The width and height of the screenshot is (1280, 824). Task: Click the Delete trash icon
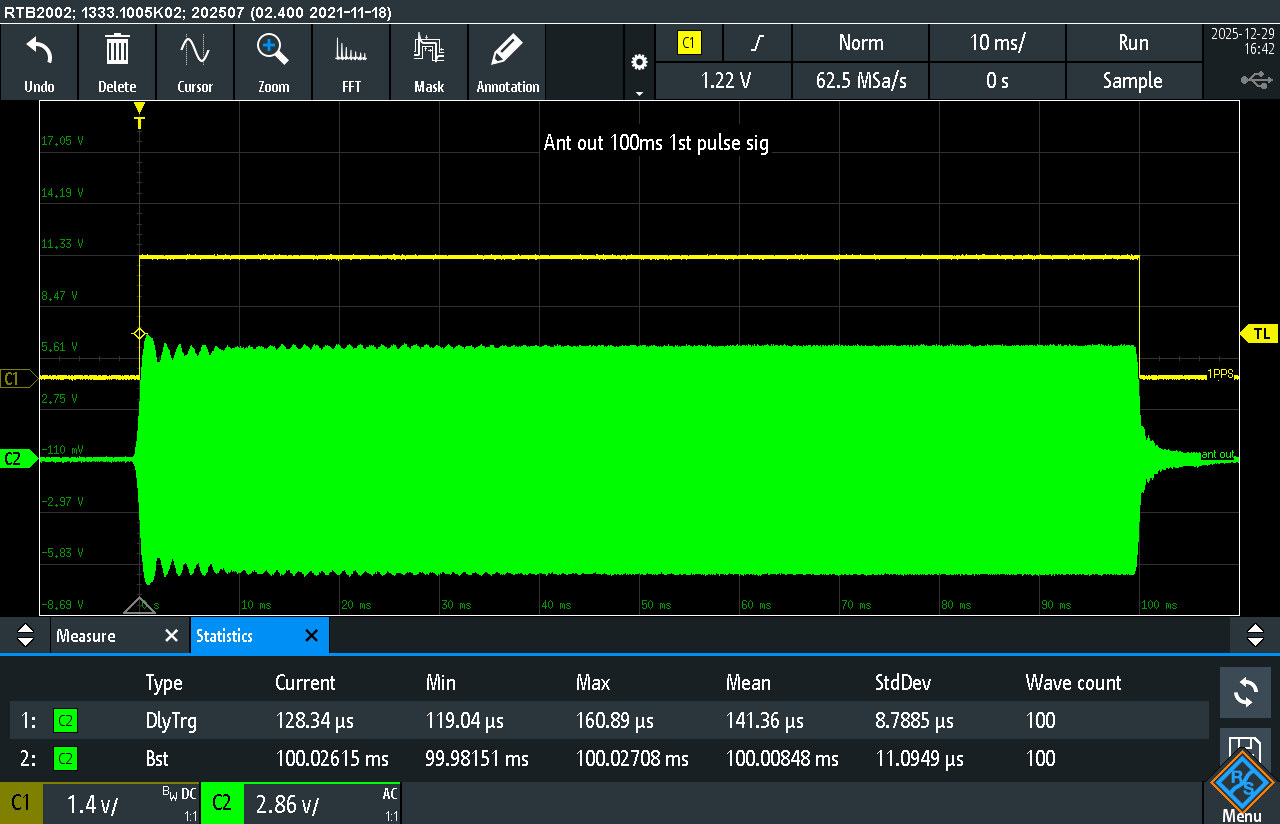117,50
